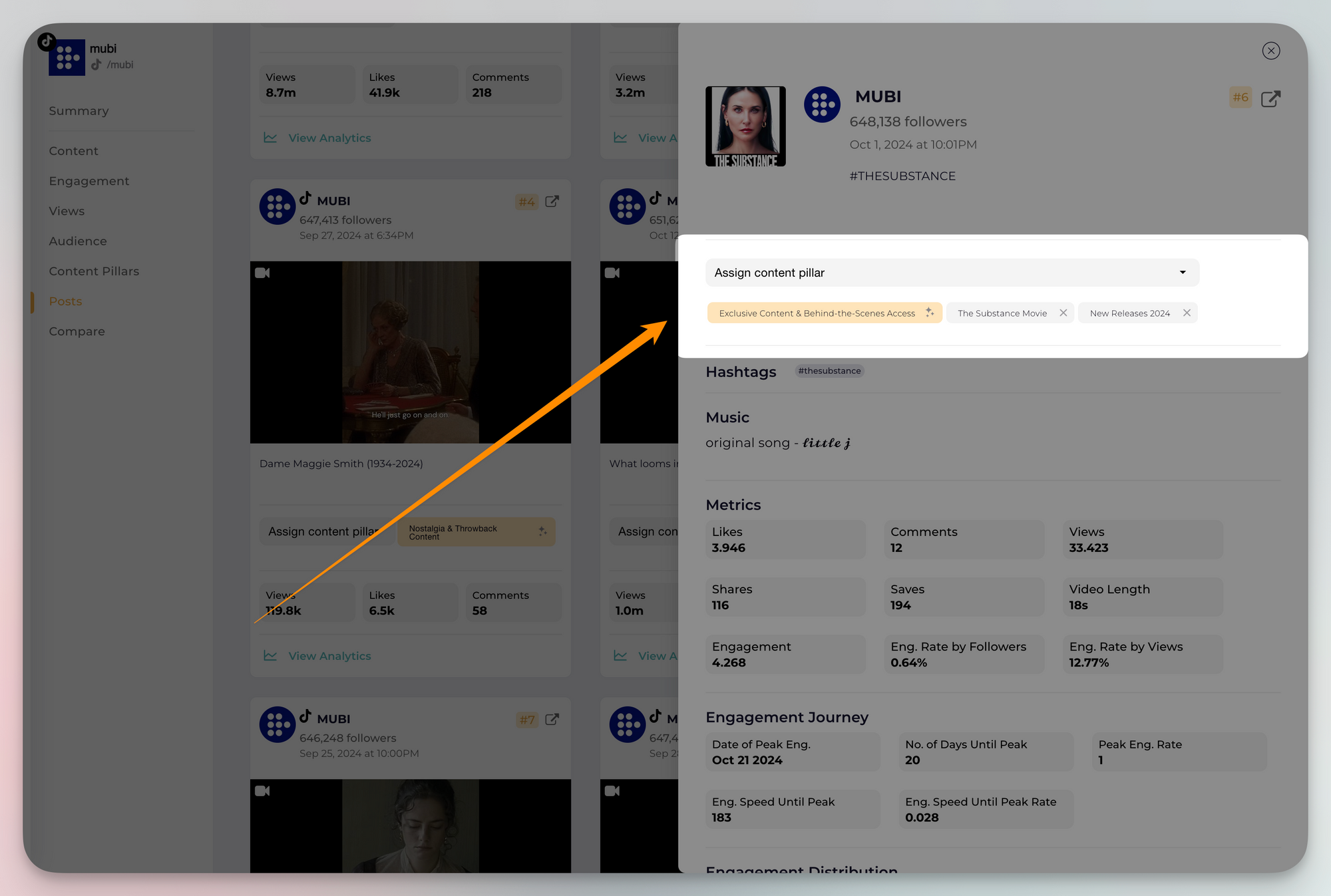This screenshot has width=1331, height=896.
Task: Open Views section in sidebar
Action: (67, 211)
